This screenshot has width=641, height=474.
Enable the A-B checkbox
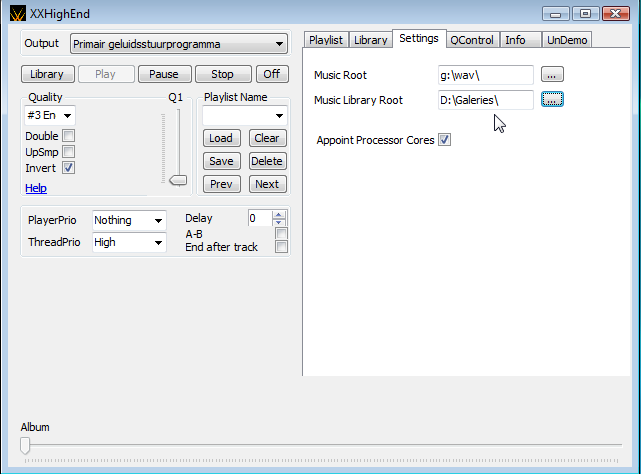(281, 234)
